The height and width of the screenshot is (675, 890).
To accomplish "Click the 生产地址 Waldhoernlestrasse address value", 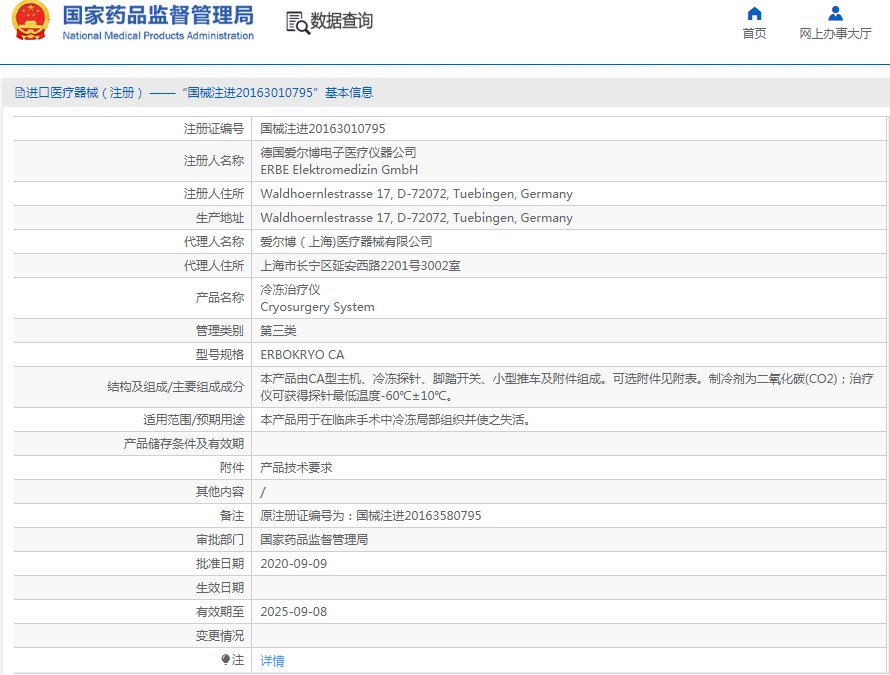I will pyautogui.click(x=416, y=218).
